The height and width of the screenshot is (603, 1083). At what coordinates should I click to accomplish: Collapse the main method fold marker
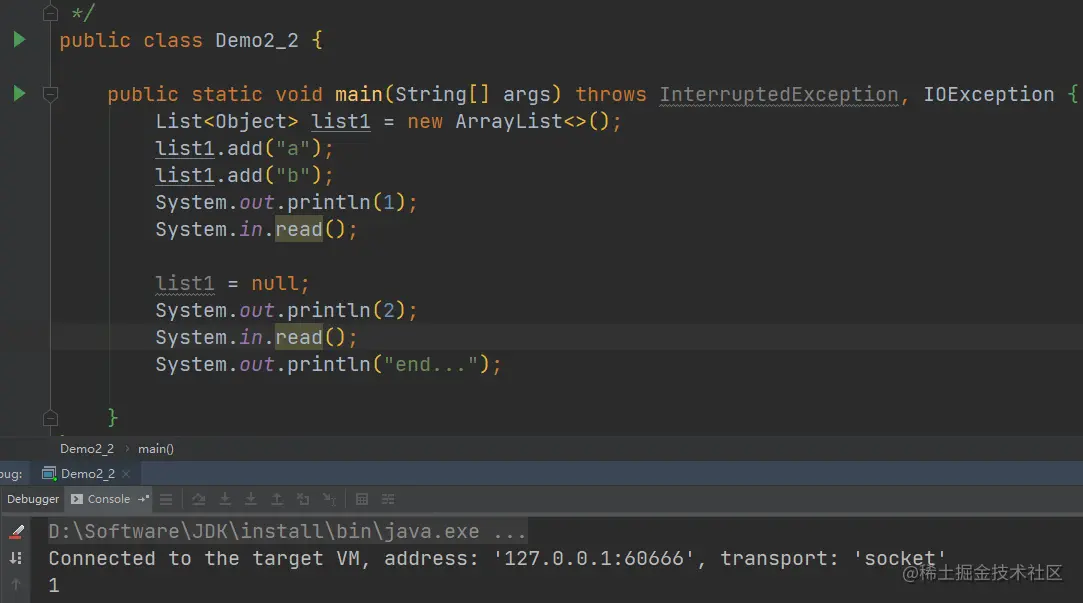50,94
